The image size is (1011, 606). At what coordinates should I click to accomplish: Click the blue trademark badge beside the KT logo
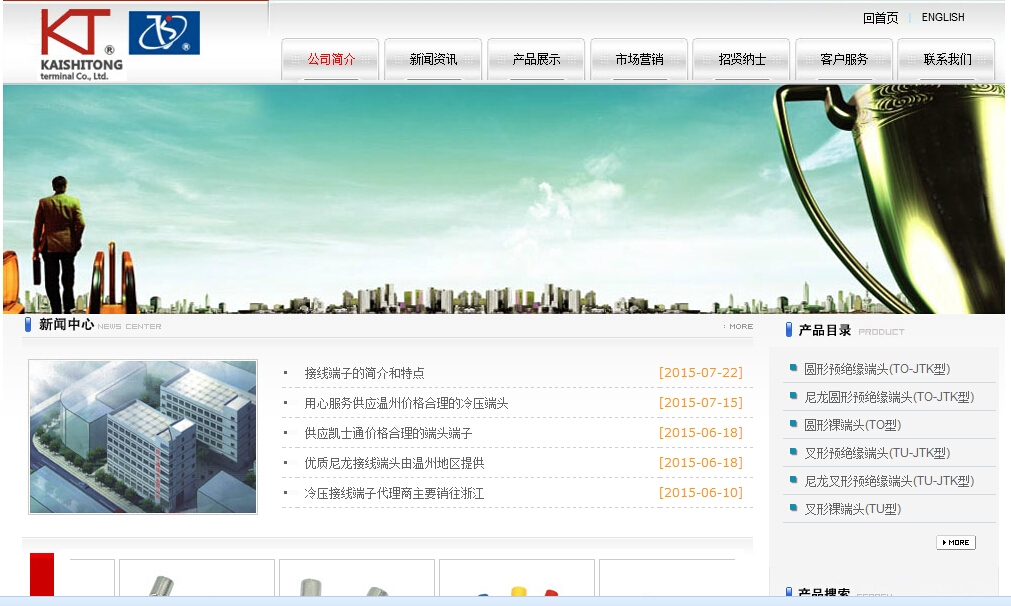[x=163, y=33]
